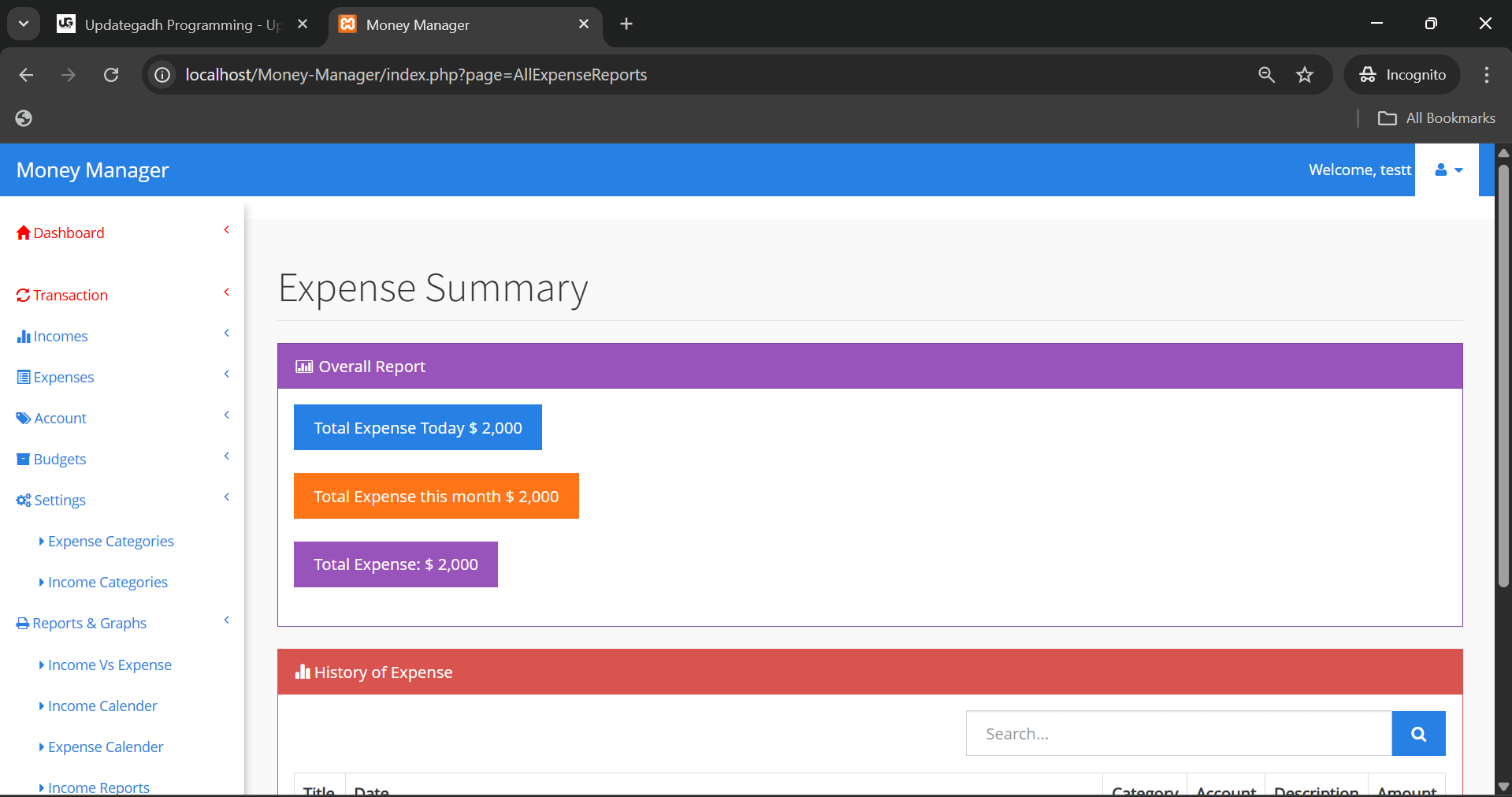The image size is (1512, 797).
Task: Open Settings via the gear icon
Action: [23, 500]
